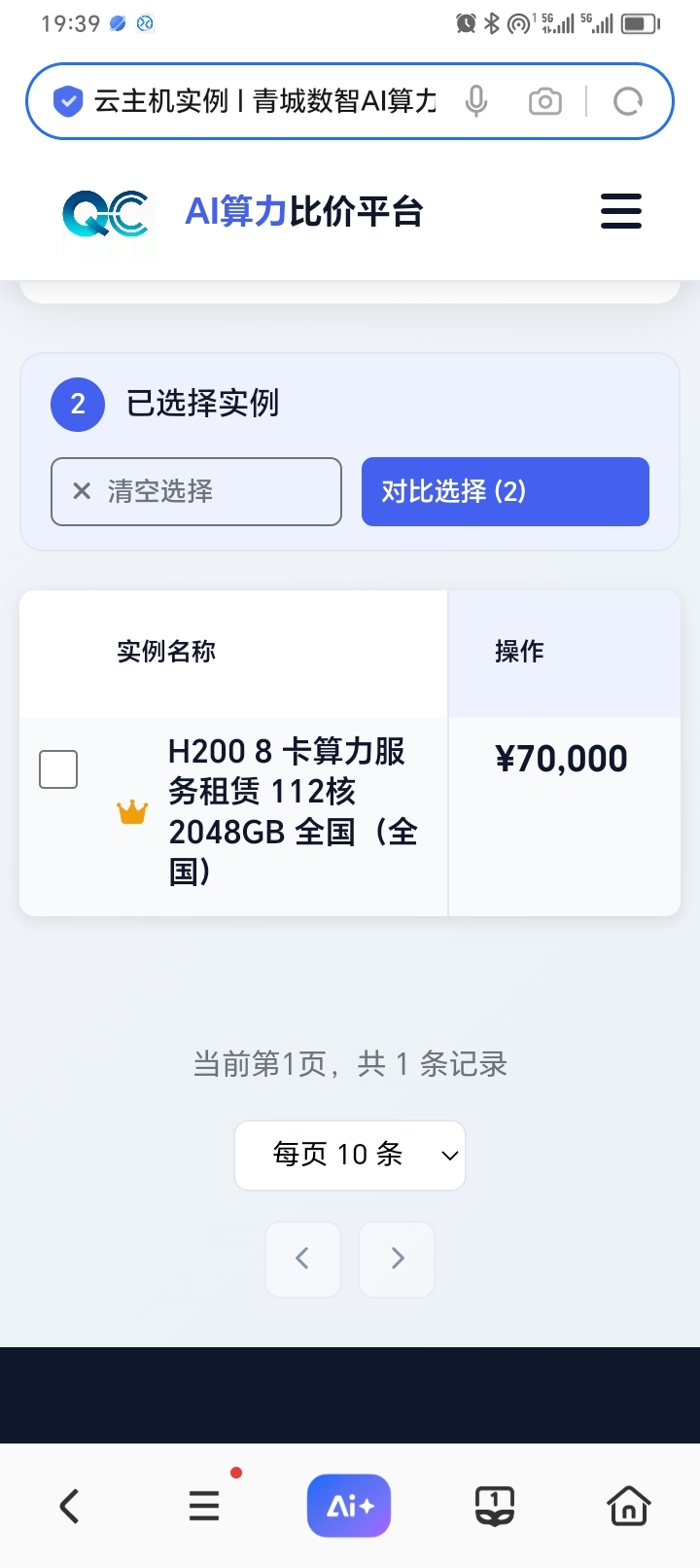The height and width of the screenshot is (1568, 700).
Task: Open the browser tabs switcher
Action: pos(494,1507)
